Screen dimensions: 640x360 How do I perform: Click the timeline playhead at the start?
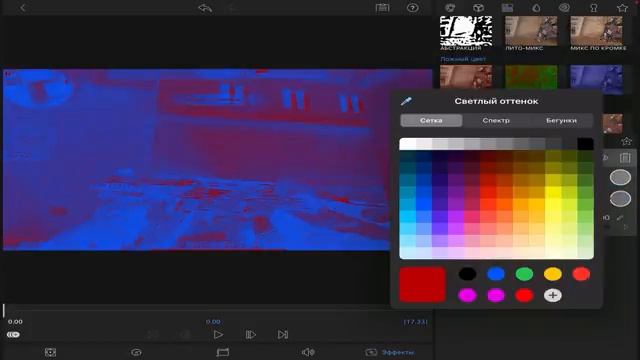pyautogui.click(x=4, y=310)
